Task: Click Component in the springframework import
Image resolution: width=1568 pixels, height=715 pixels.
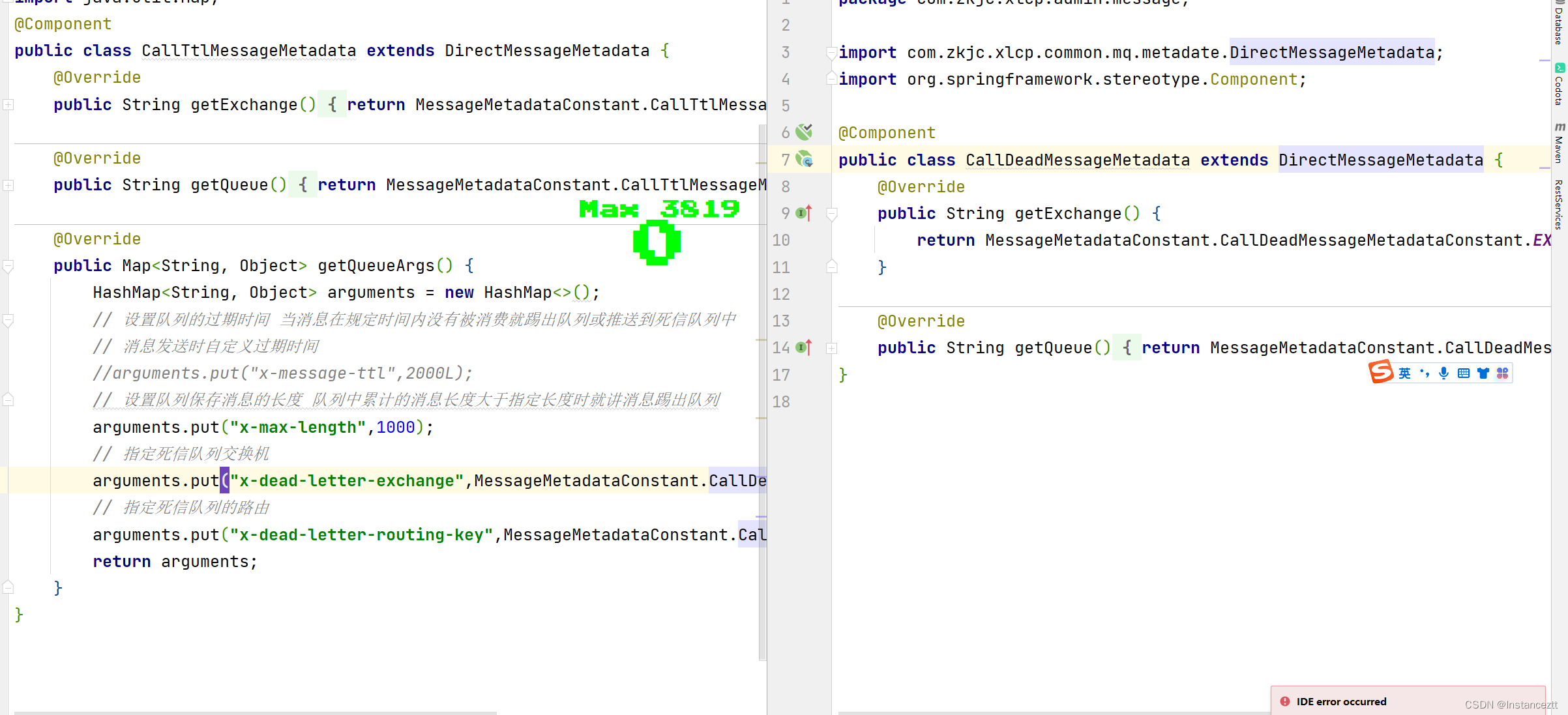Action: click(x=1254, y=79)
